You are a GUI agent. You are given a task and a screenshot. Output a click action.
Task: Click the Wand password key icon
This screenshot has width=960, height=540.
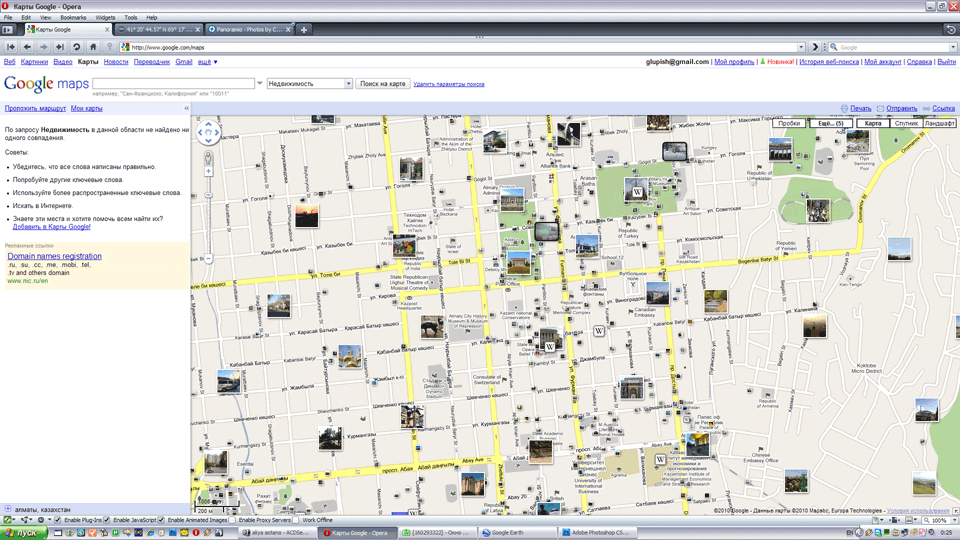pos(110,47)
